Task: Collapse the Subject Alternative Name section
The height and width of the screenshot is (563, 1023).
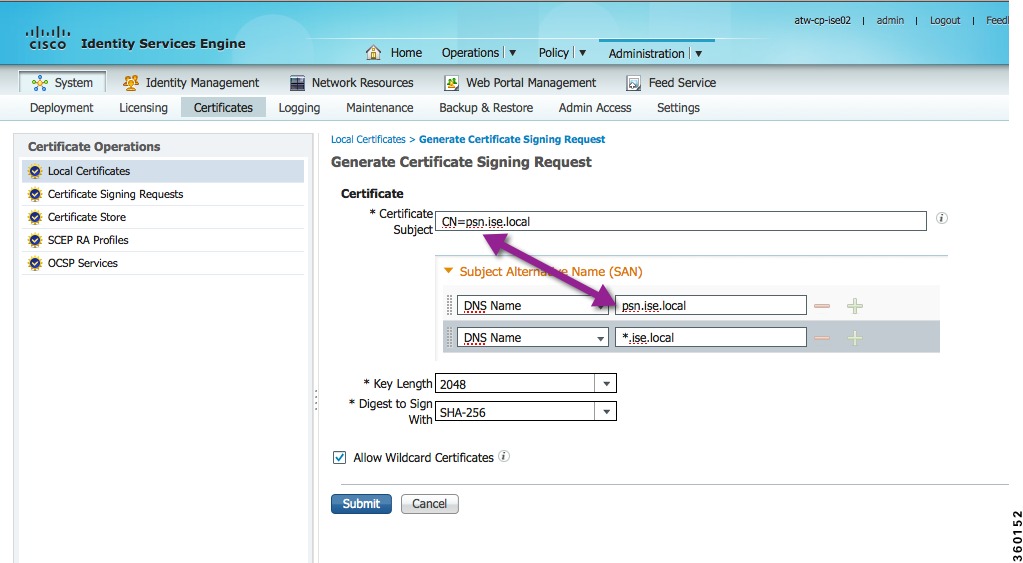Action: 448,271
